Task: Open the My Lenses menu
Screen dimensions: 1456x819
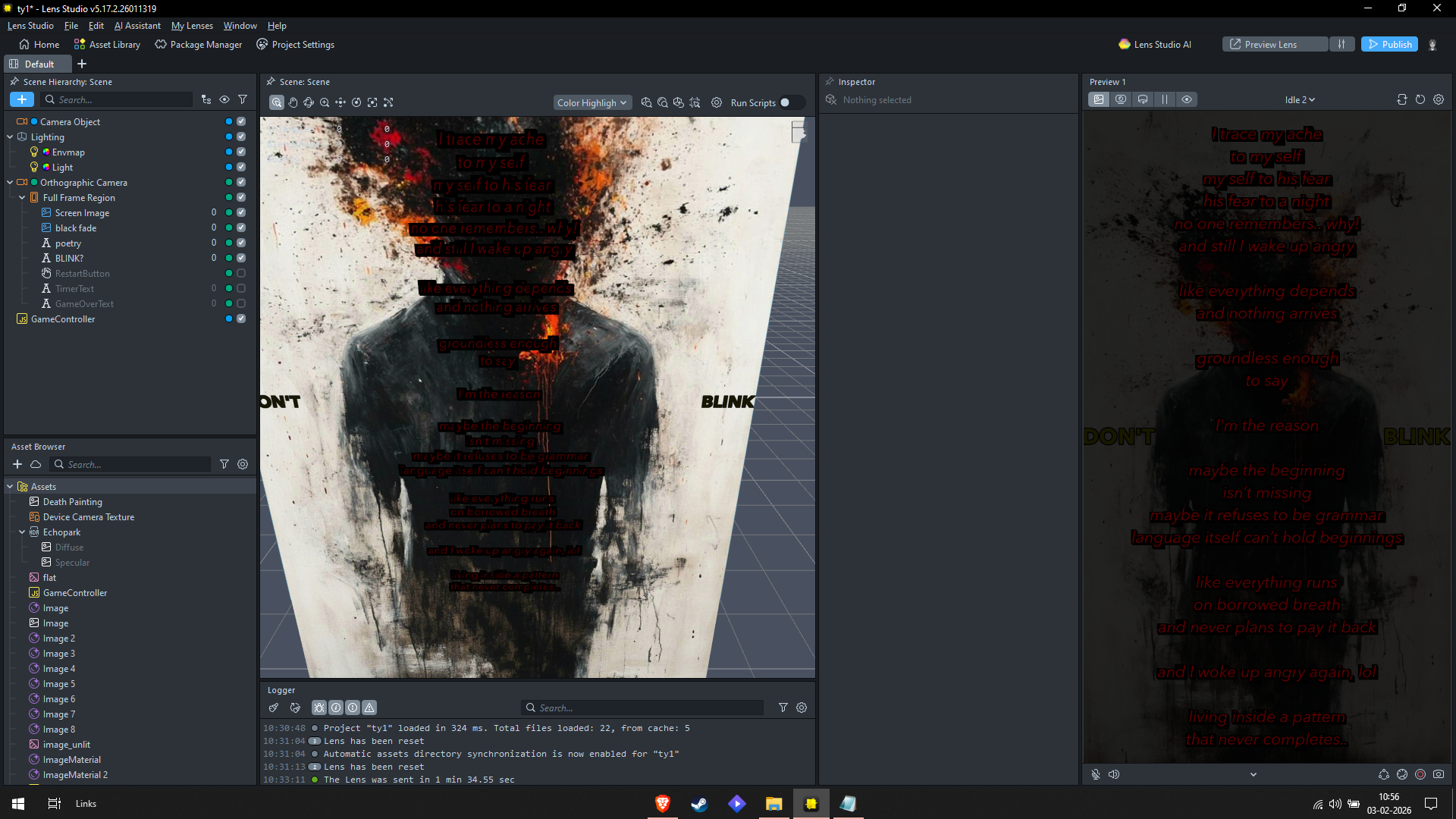Action: [192, 26]
